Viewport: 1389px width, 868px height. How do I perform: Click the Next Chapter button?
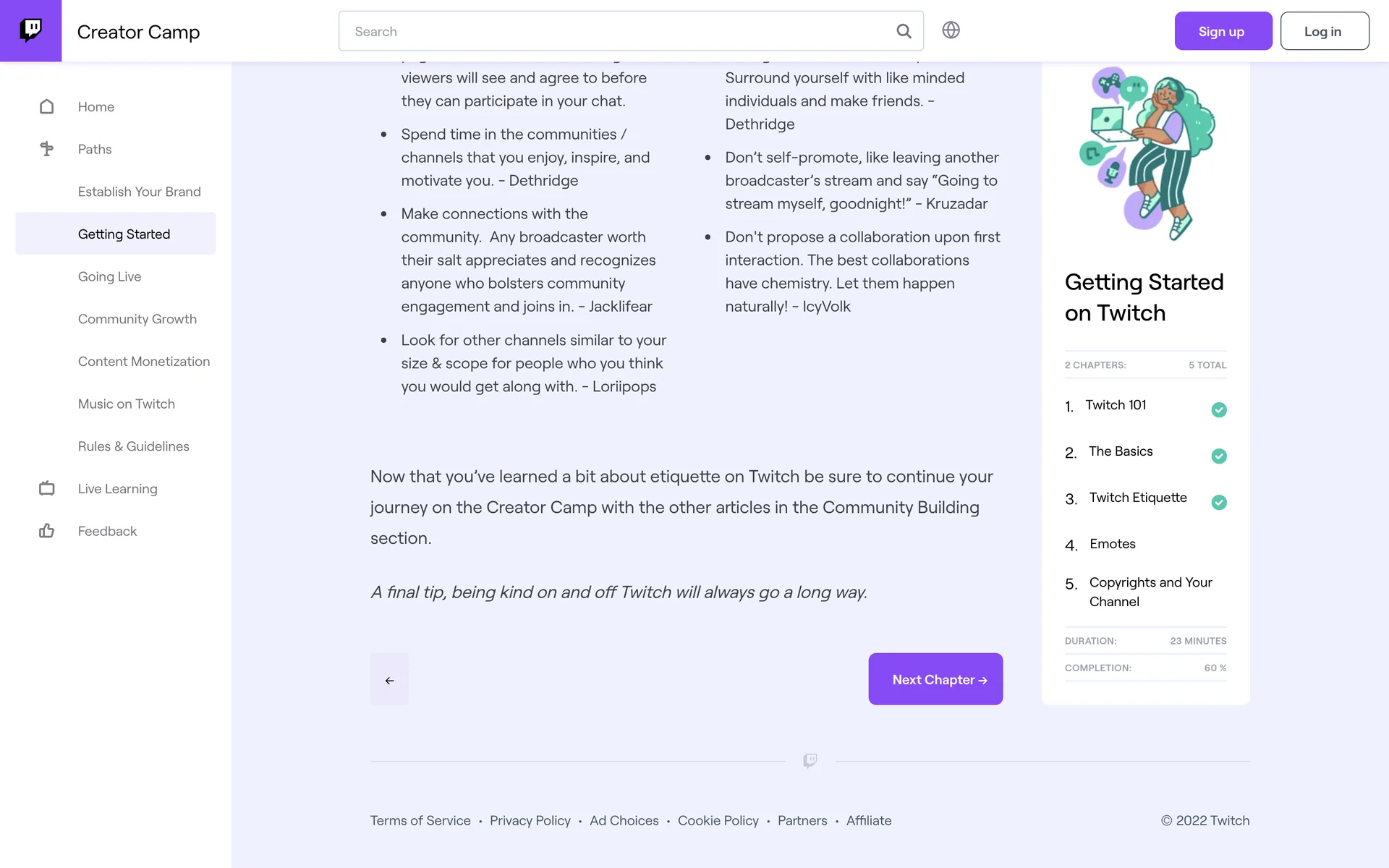pos(935,679)
